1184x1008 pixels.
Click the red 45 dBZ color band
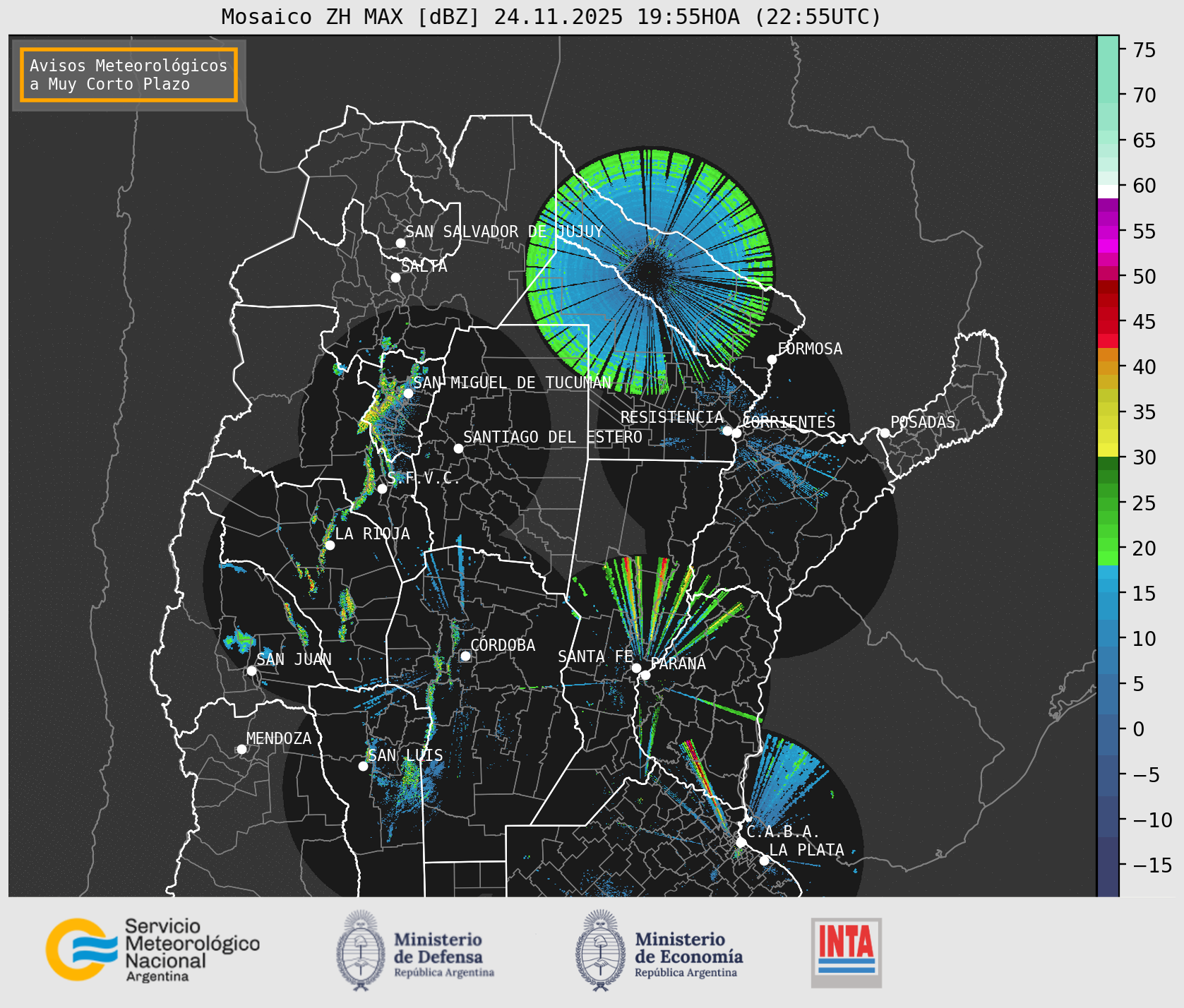(1108, 323)
